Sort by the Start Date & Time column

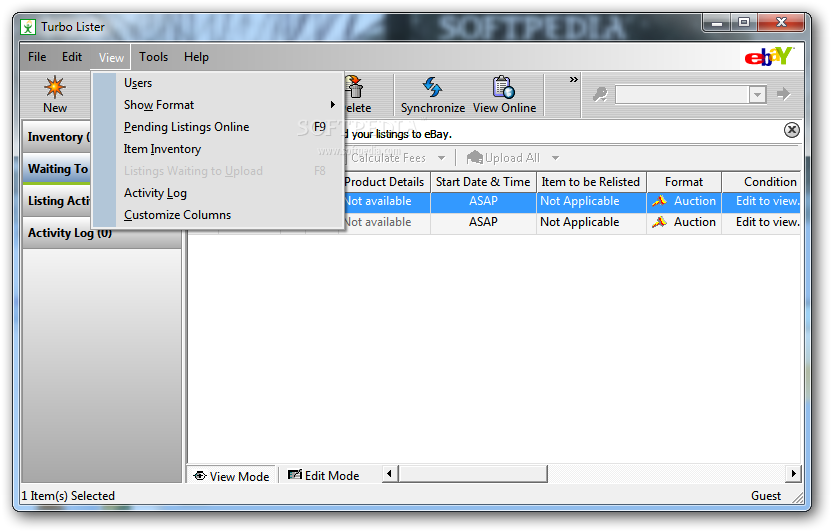point(483,182)
